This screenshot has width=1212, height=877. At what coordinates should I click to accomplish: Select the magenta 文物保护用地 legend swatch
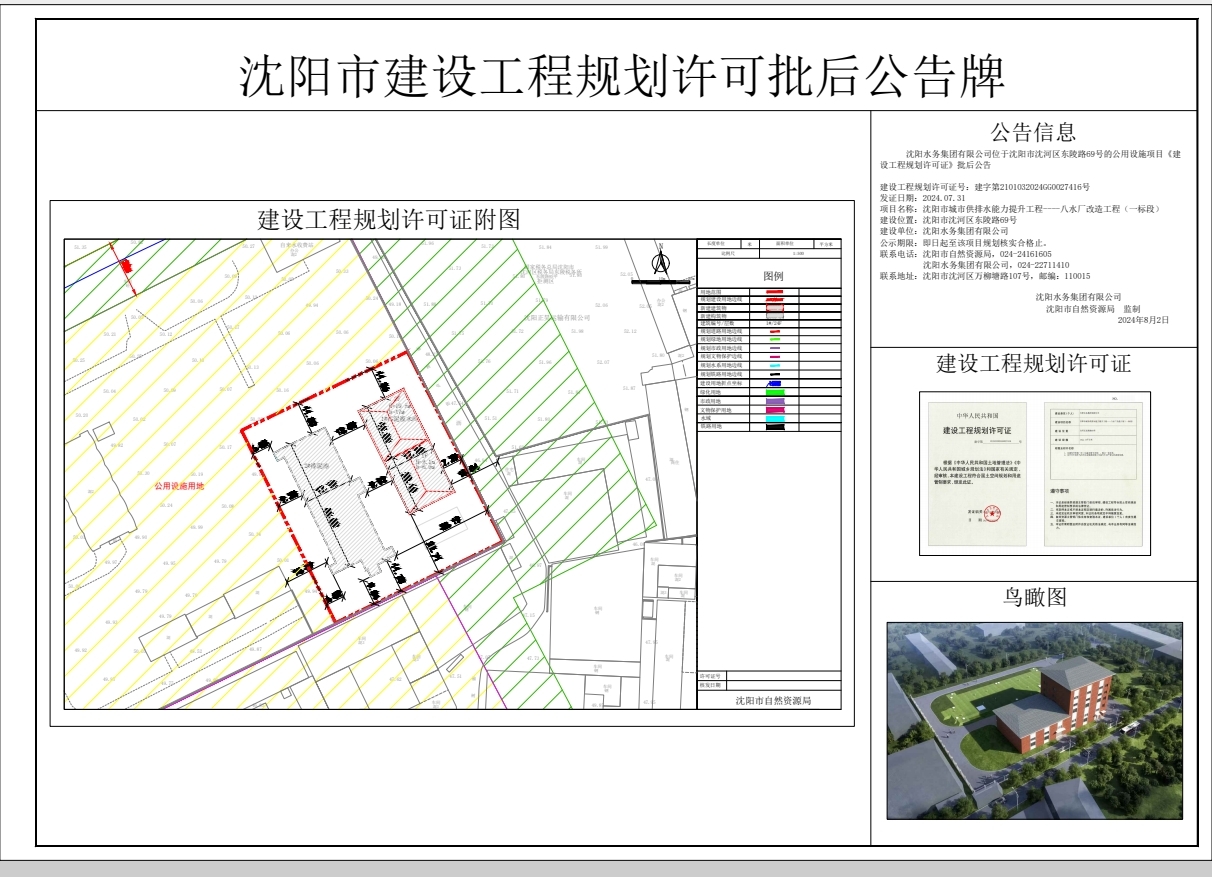(x=775, y=410)
